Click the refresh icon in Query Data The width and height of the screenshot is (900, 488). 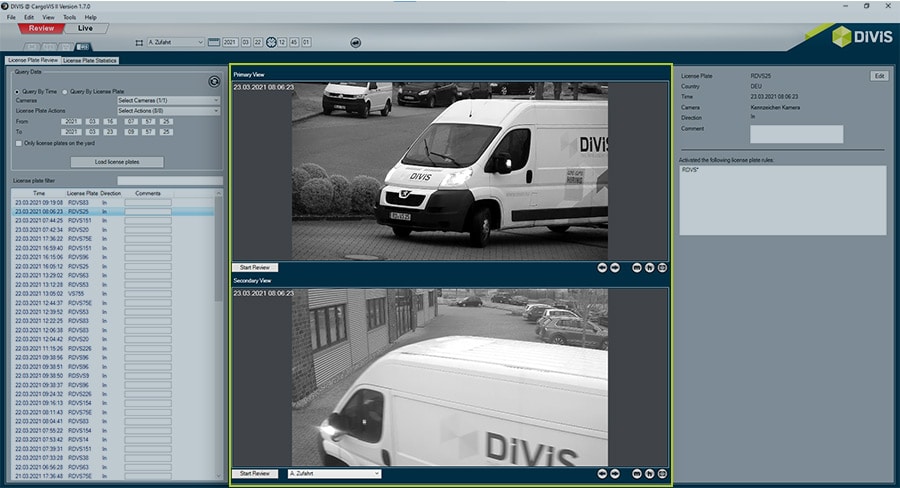coord(214,82)
